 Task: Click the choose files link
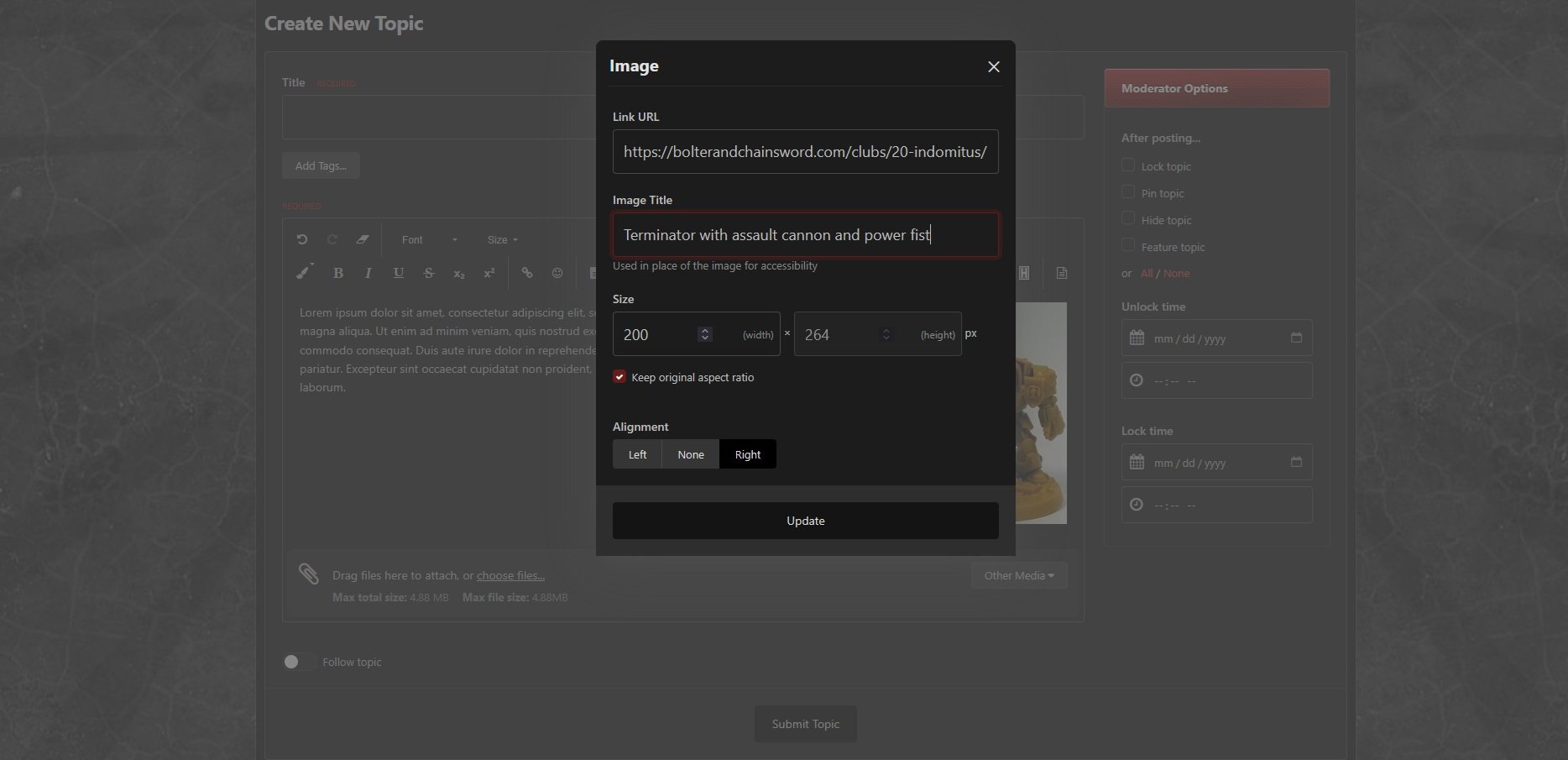click(x=510, y=575)
